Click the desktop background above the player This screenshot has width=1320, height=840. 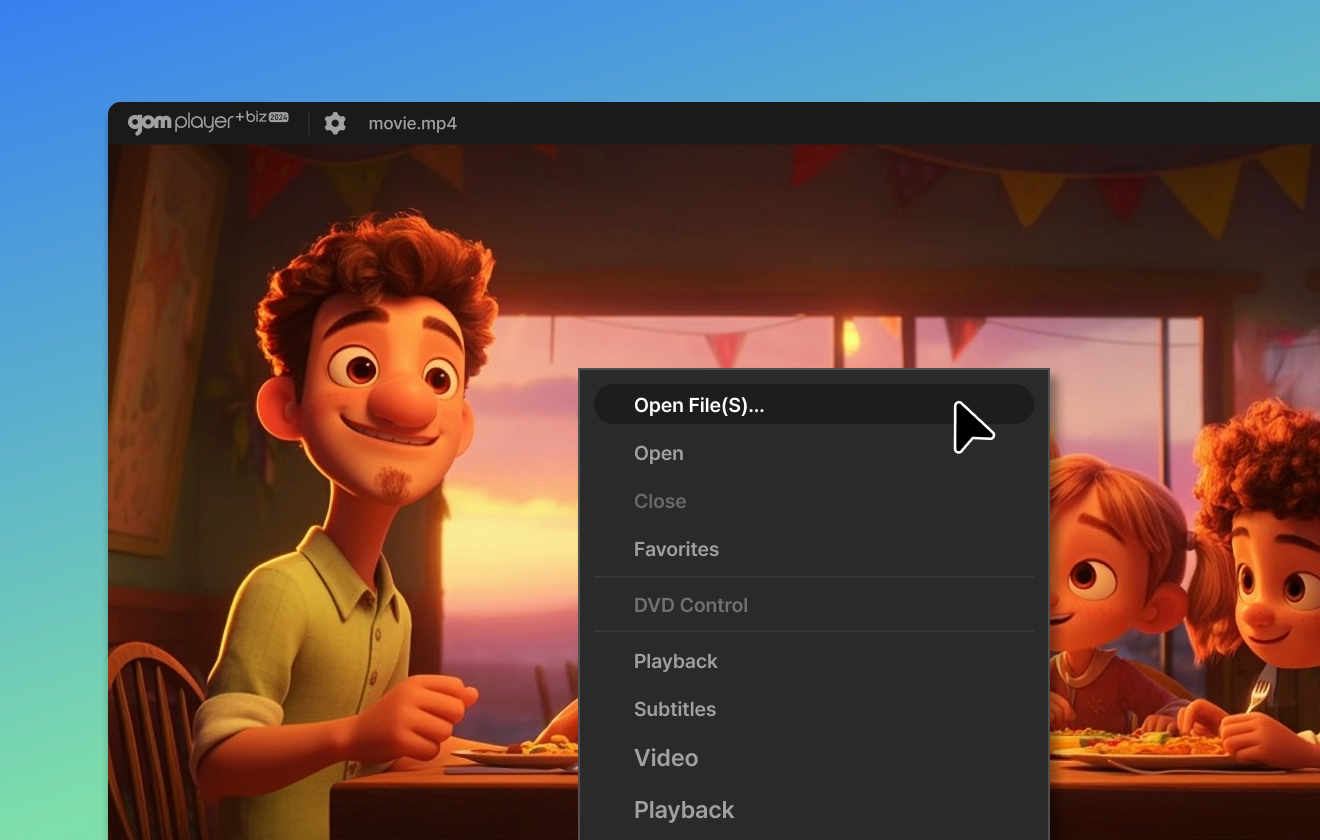660,50
